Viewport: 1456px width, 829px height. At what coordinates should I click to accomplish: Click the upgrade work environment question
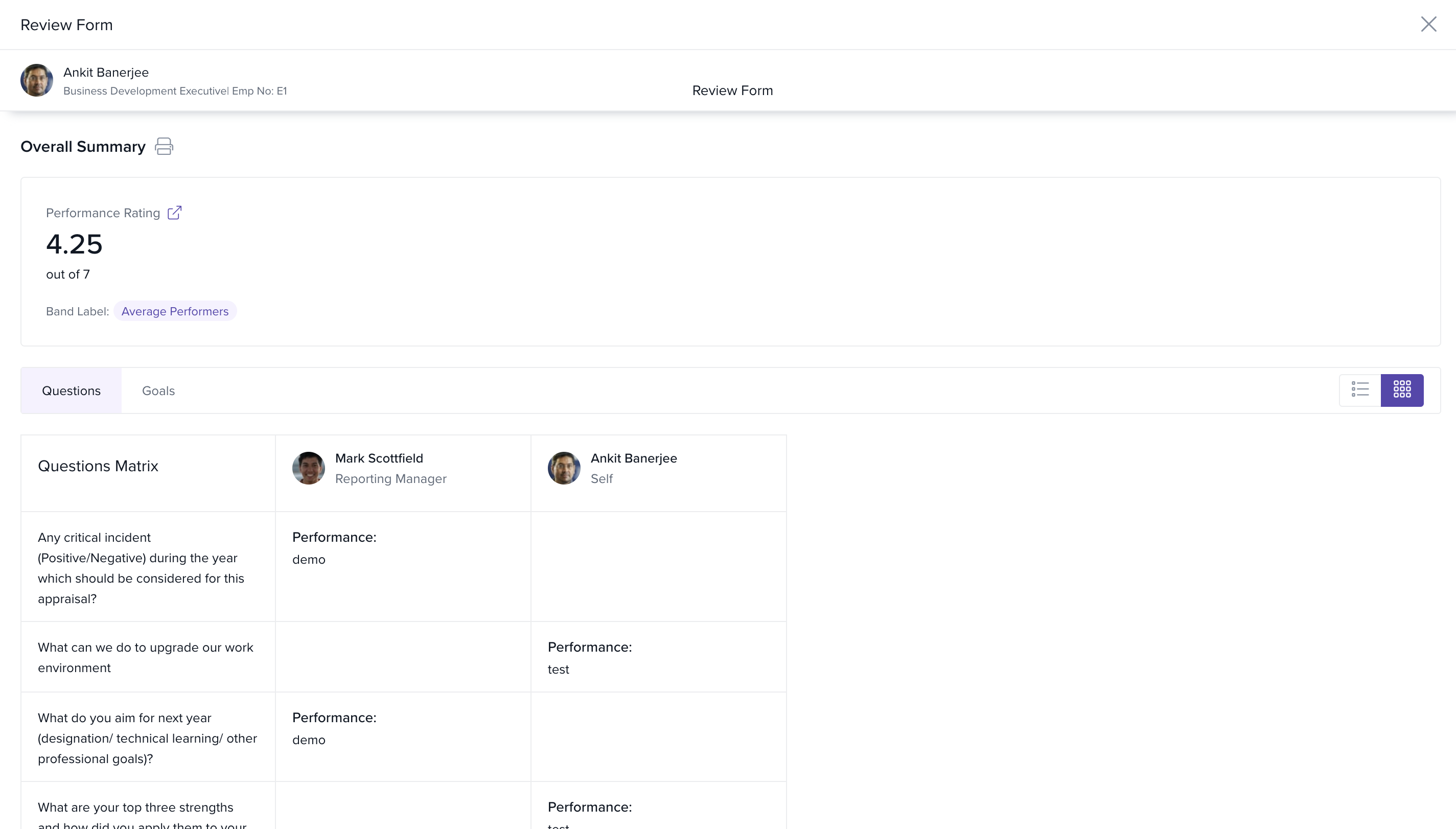(x=145, y=657)
